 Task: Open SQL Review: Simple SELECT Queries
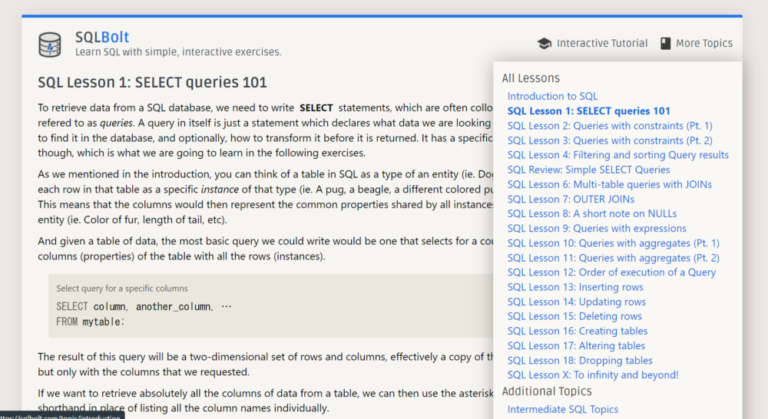coord(588,170)
